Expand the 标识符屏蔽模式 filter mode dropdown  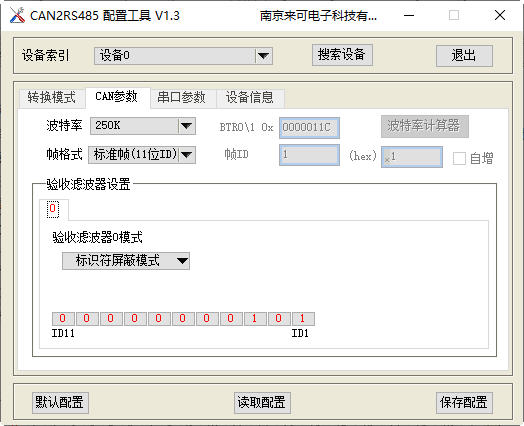tap(126, 261)
